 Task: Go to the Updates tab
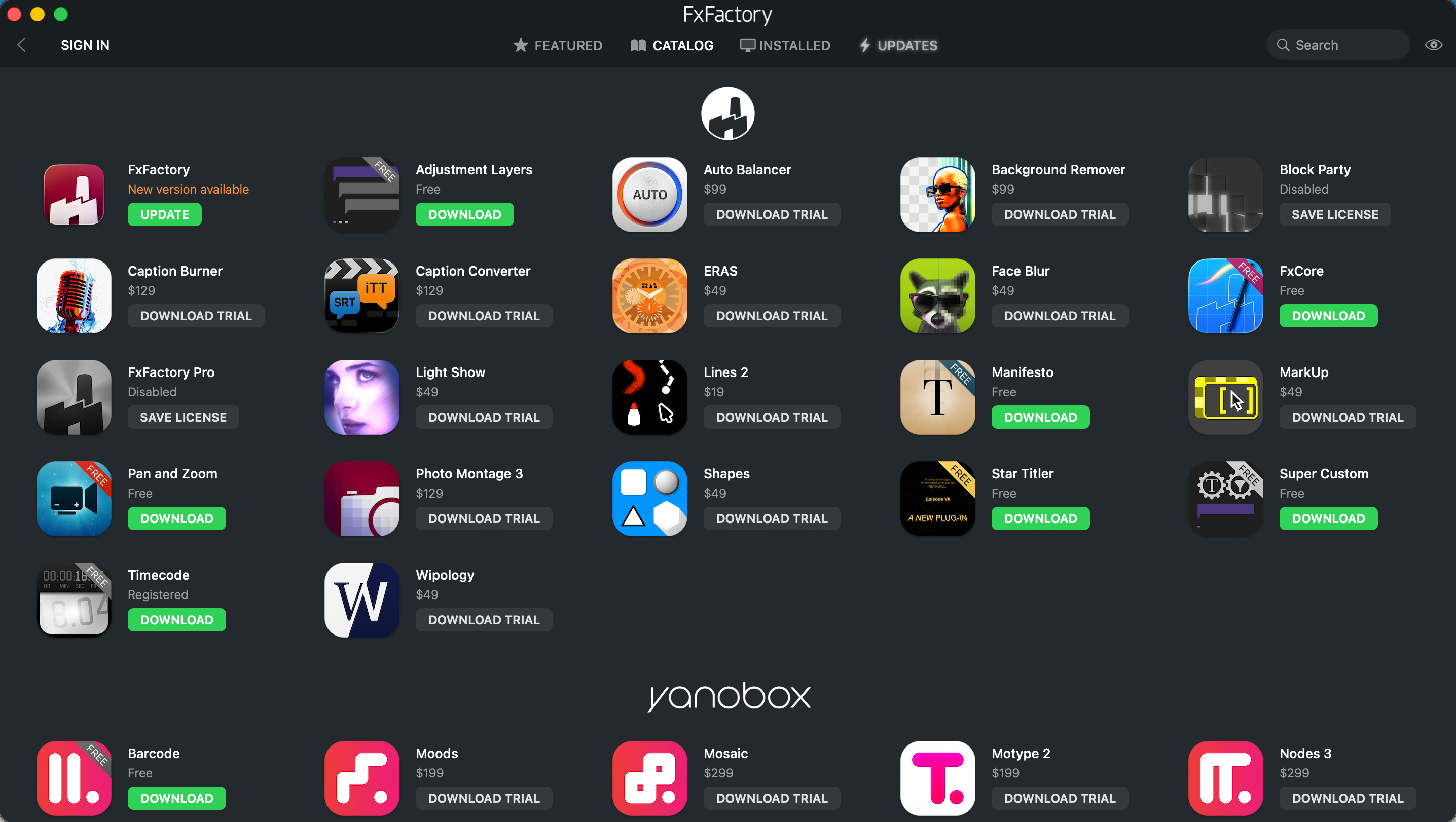[898, 45]
